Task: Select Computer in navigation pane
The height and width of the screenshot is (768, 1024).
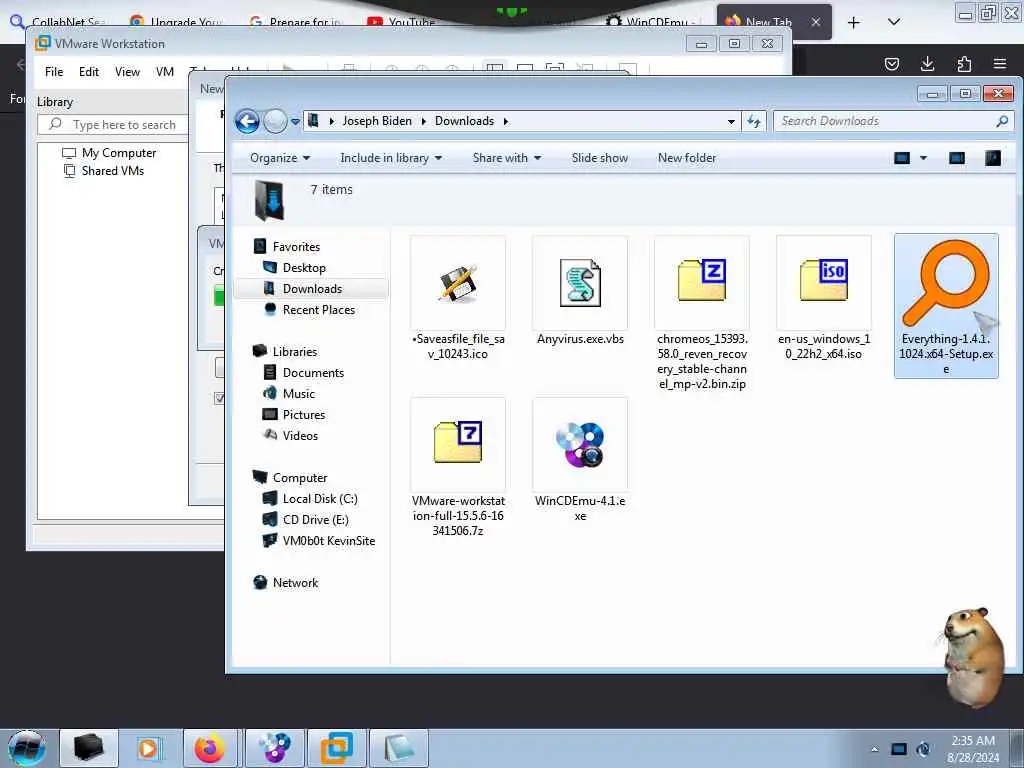Action: coord(300,477)
